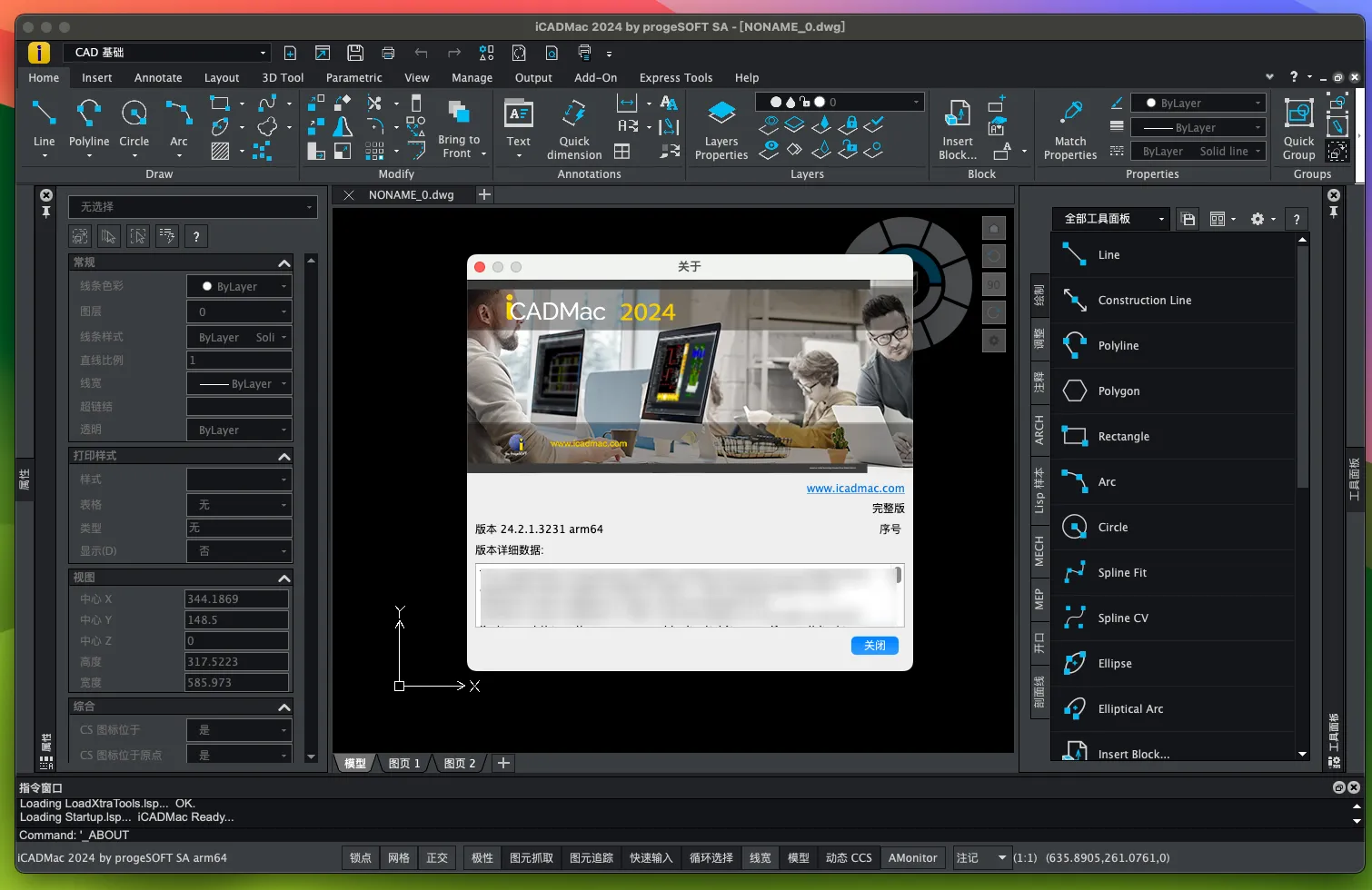This screenshot has height=890, width=1372.
Task: Click the Bring to Front tool
Action: (x=459, y=127)
